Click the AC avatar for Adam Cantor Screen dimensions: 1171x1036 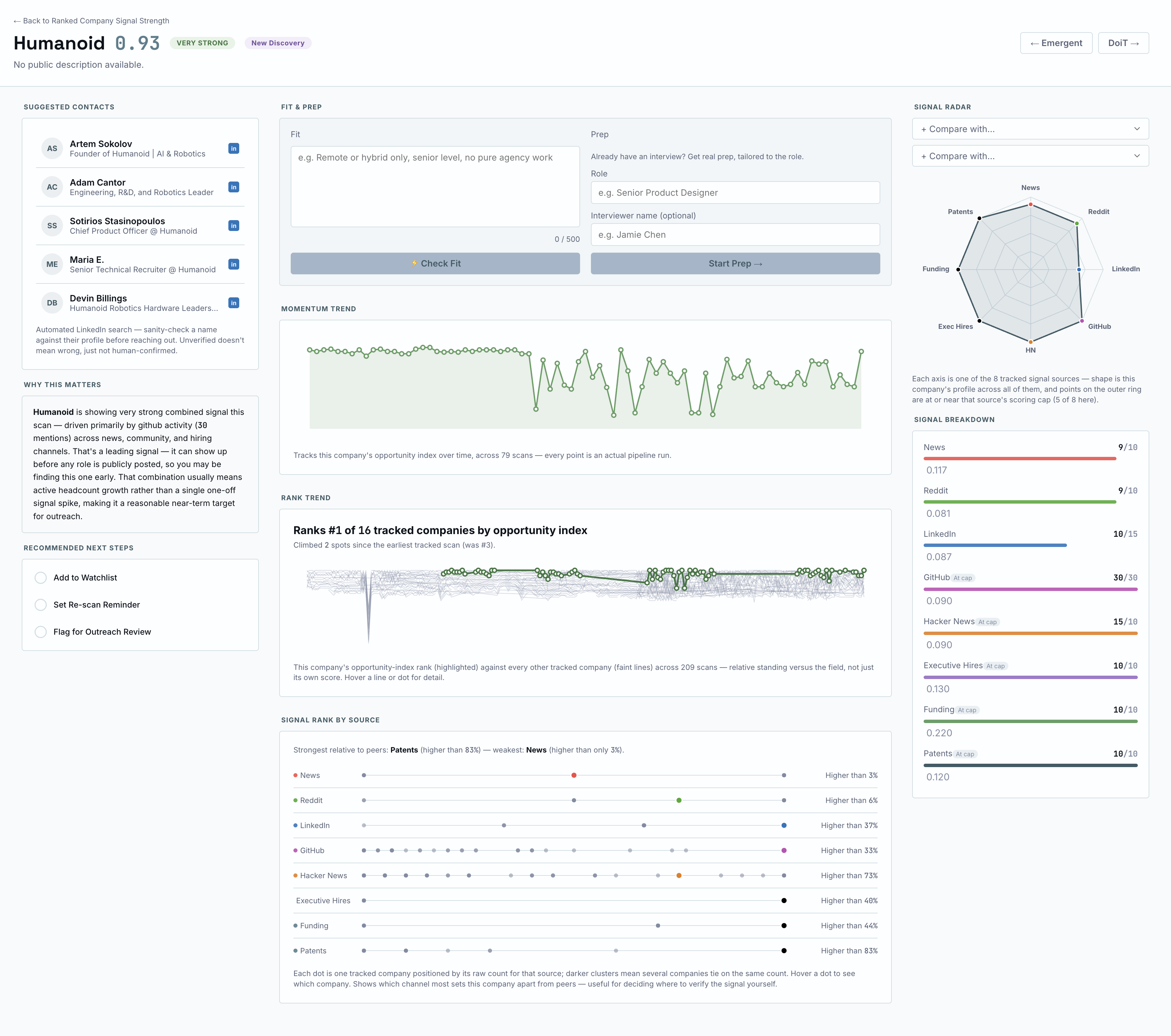coord(52,187)
